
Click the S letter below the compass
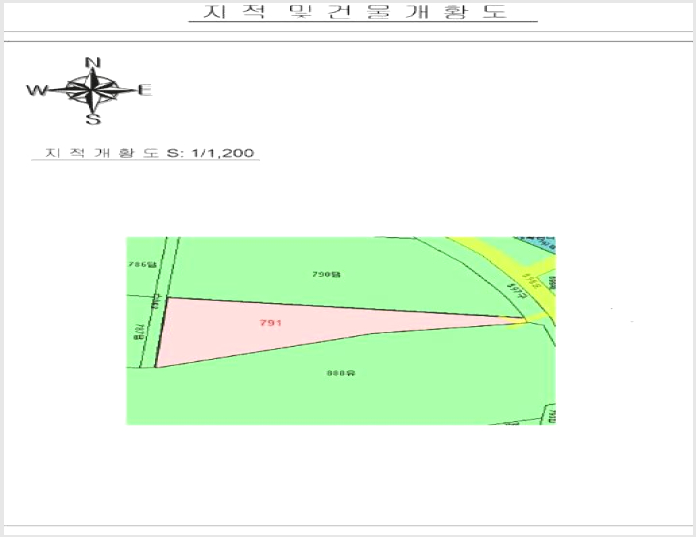93,119
